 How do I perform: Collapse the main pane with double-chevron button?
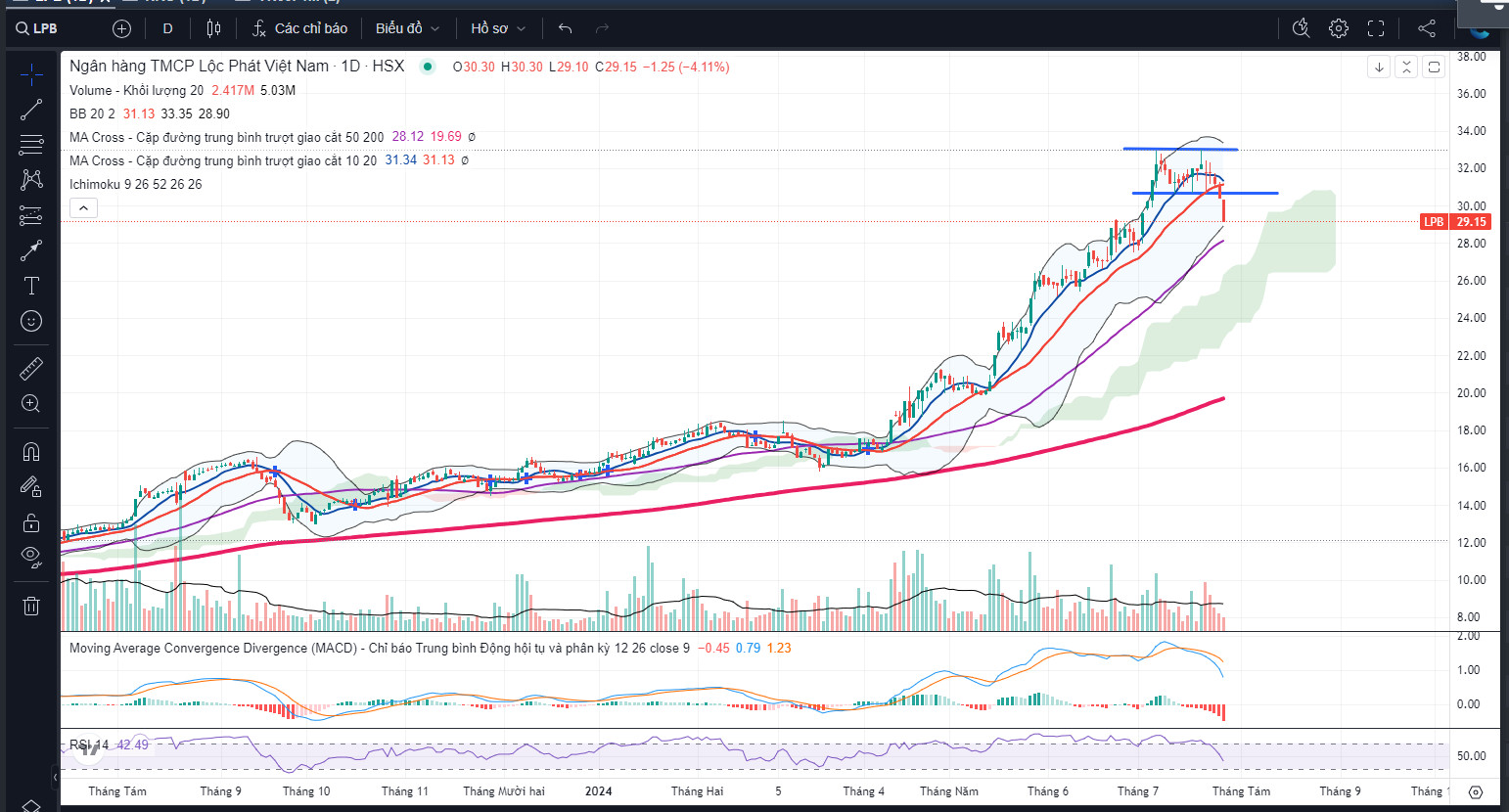(x=1406, y=67)
